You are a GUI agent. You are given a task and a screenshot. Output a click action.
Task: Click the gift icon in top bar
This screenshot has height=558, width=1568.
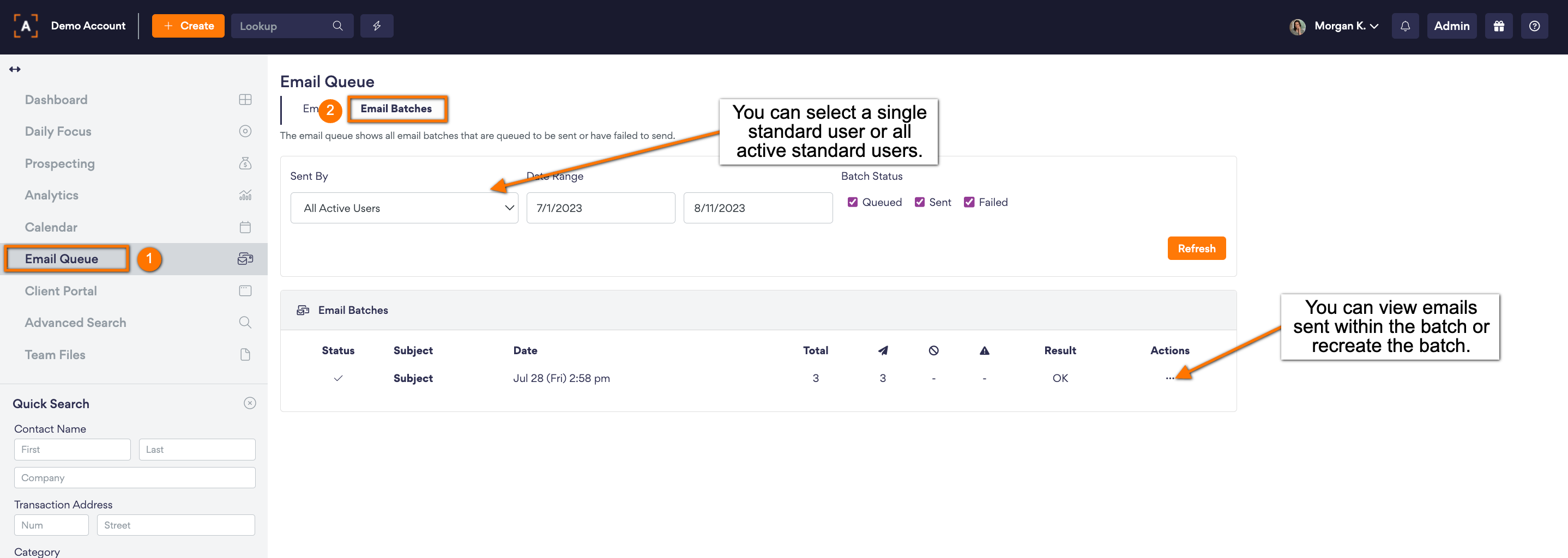[1499, 26]
